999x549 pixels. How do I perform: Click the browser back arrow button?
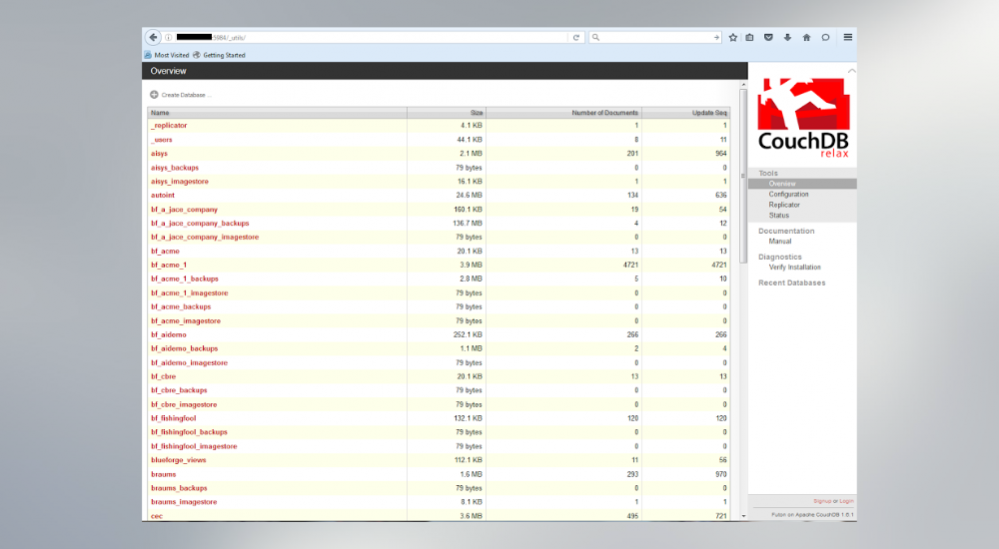(x=153, y=37)
